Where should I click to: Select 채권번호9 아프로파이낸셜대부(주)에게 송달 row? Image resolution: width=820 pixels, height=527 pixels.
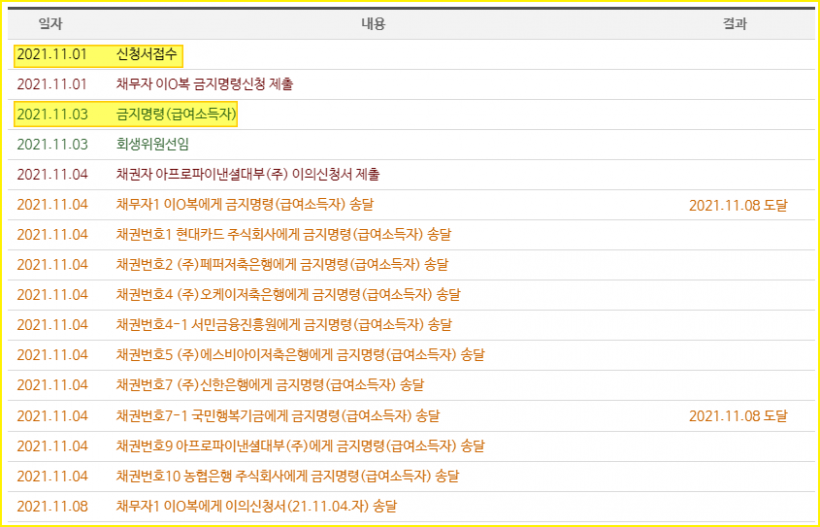(x=410, y=446)
